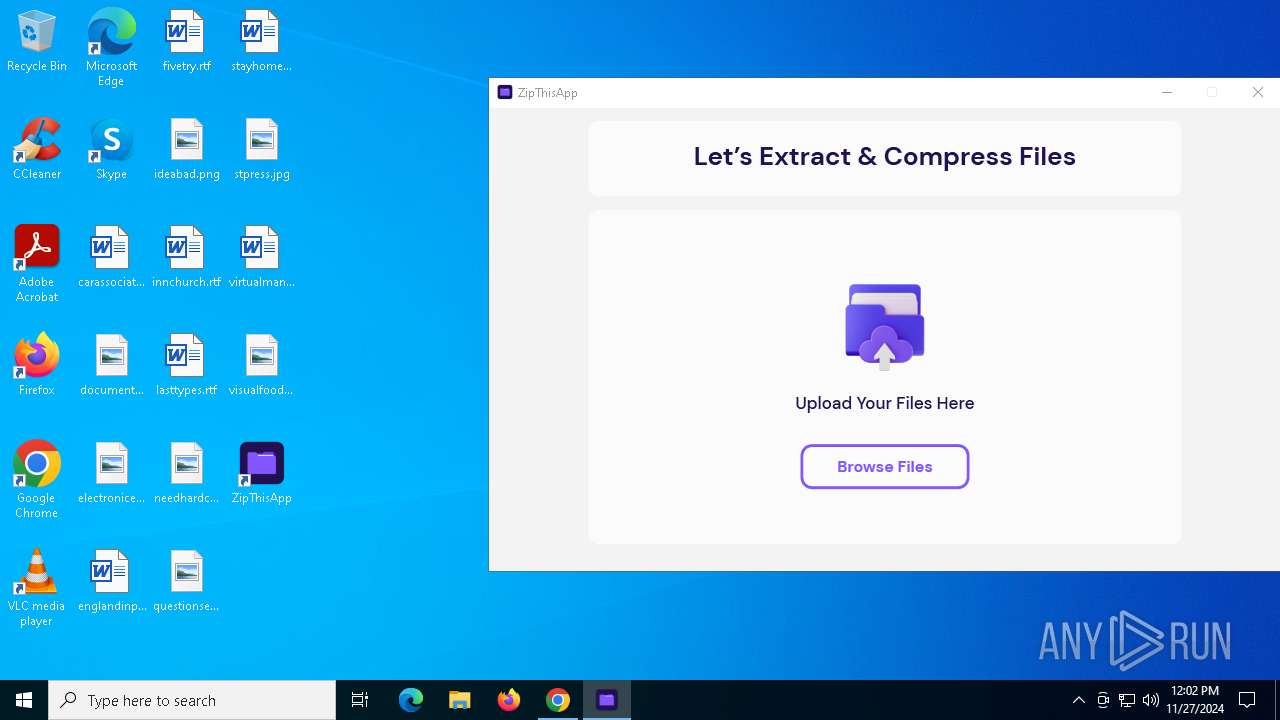This screenshot has height=720, width=1280.
Task: Select the englandinp document icon
Action: tap(111, 582)
